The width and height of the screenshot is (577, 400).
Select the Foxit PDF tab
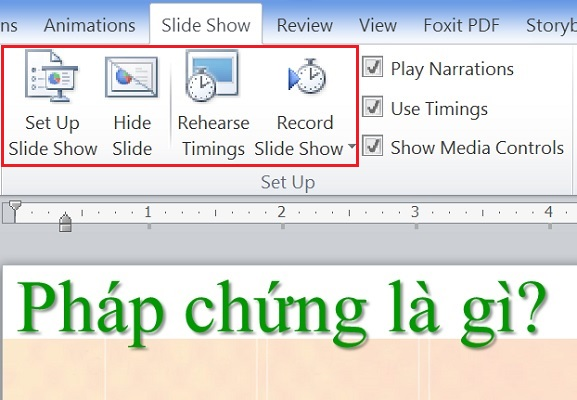[461, 25]
